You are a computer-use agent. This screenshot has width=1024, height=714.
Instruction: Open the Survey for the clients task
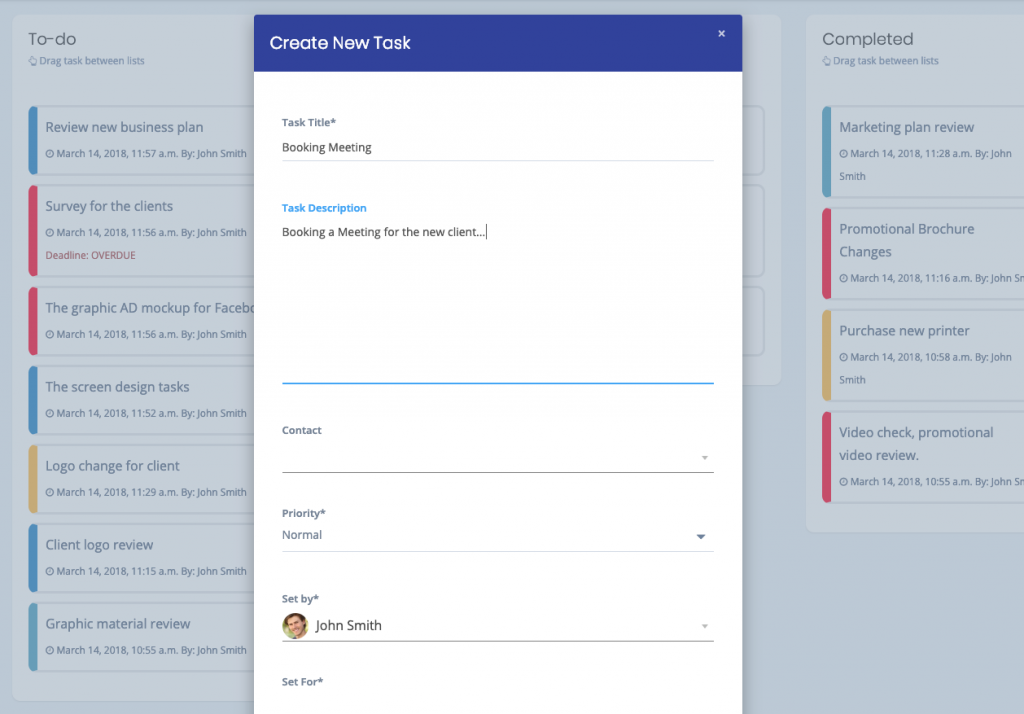pos(109,206)
